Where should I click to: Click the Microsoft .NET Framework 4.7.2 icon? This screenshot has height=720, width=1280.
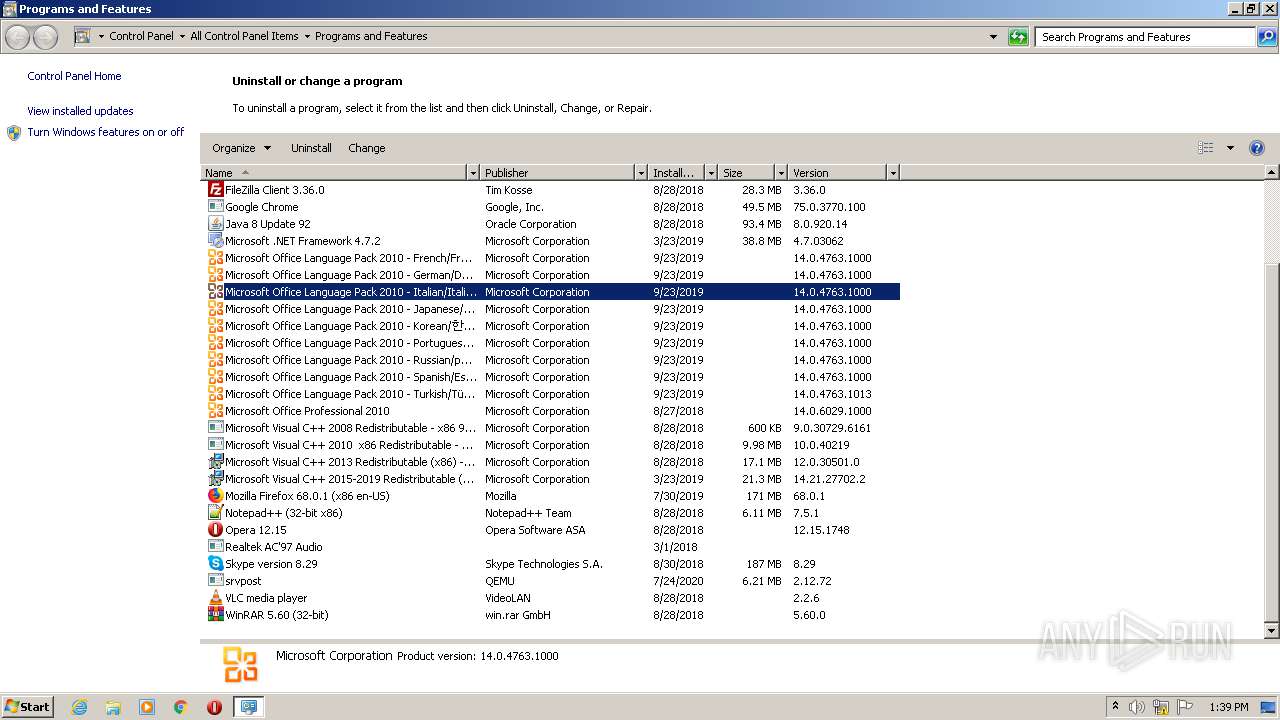(215, 241)
